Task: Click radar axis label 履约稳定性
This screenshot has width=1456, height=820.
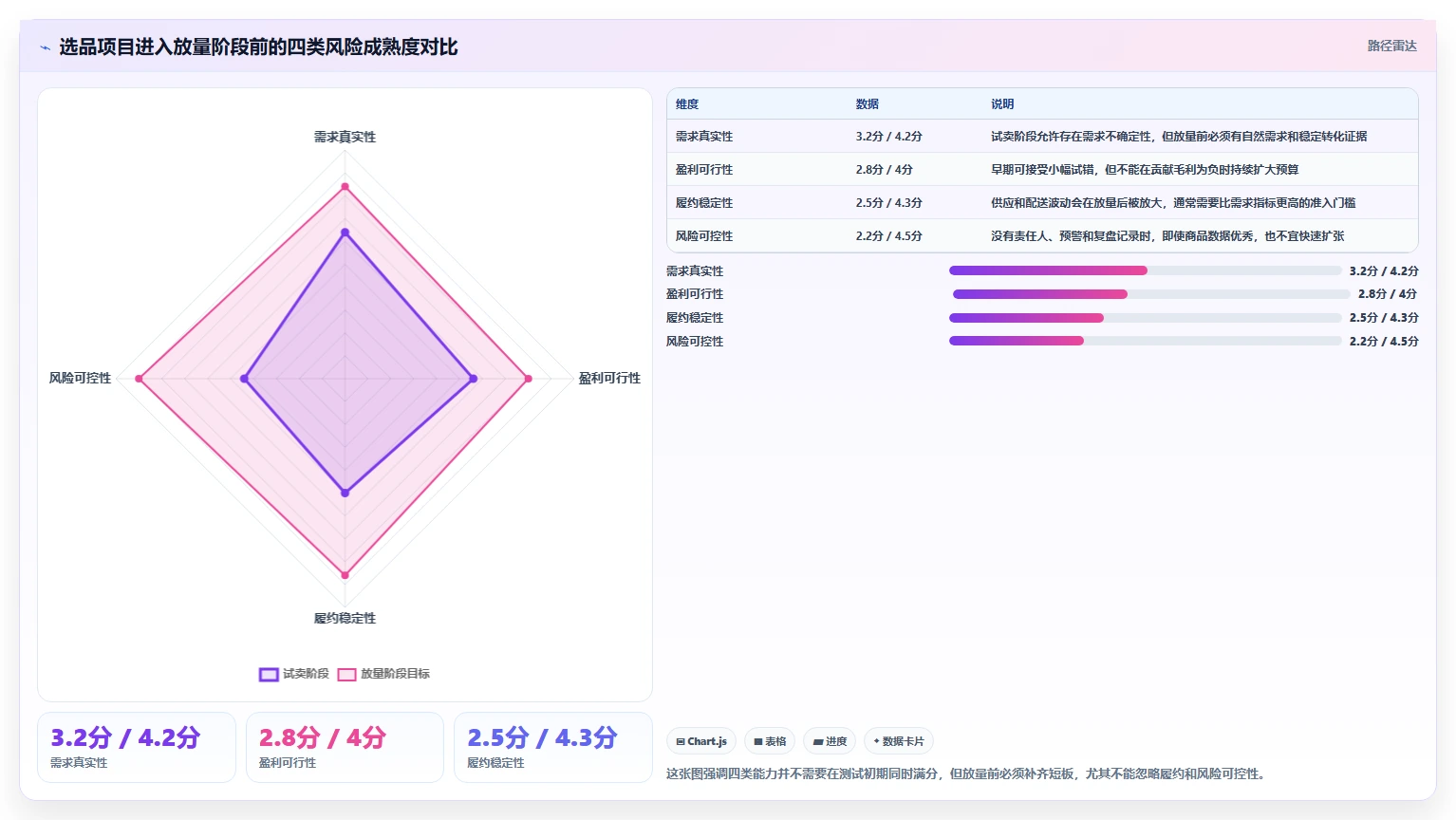Action: point(345,619)
